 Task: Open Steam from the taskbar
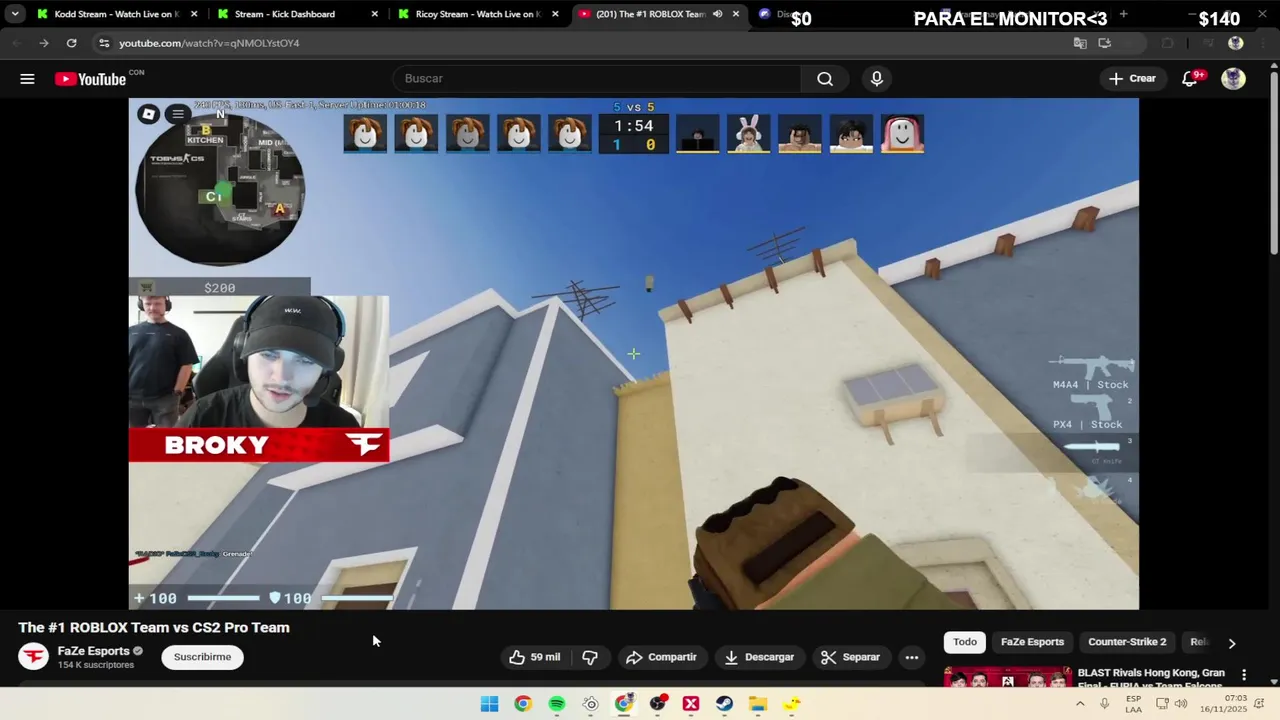[x=724, y=704]
